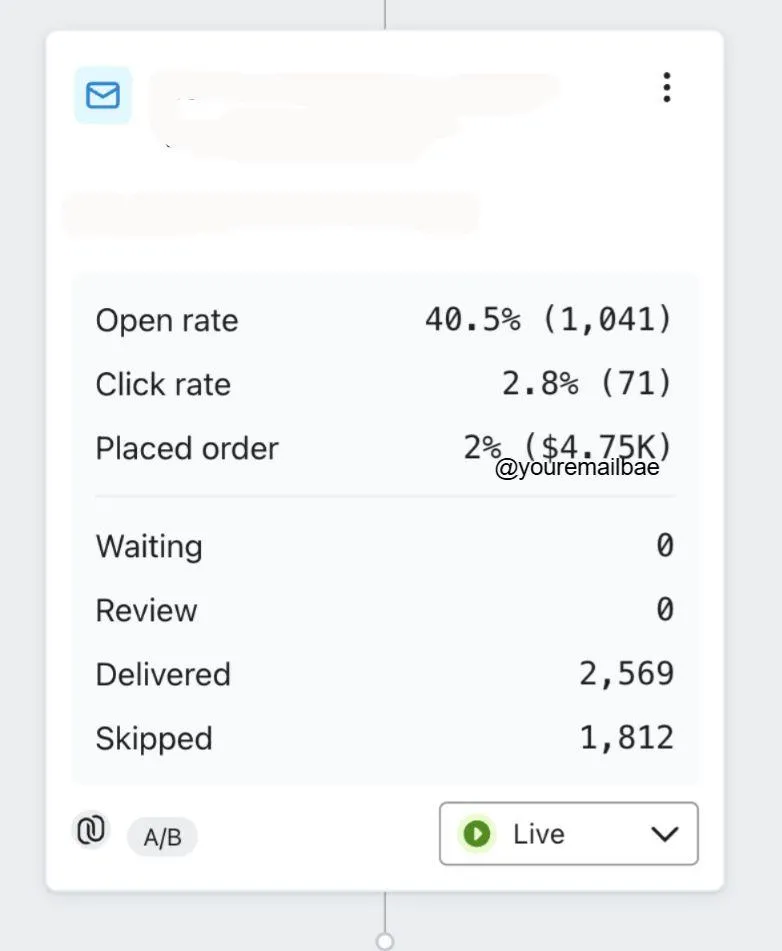Screen dimensions: 782x951
Task: Click the connector node circle below the card
Action: (x=385, y=941)
